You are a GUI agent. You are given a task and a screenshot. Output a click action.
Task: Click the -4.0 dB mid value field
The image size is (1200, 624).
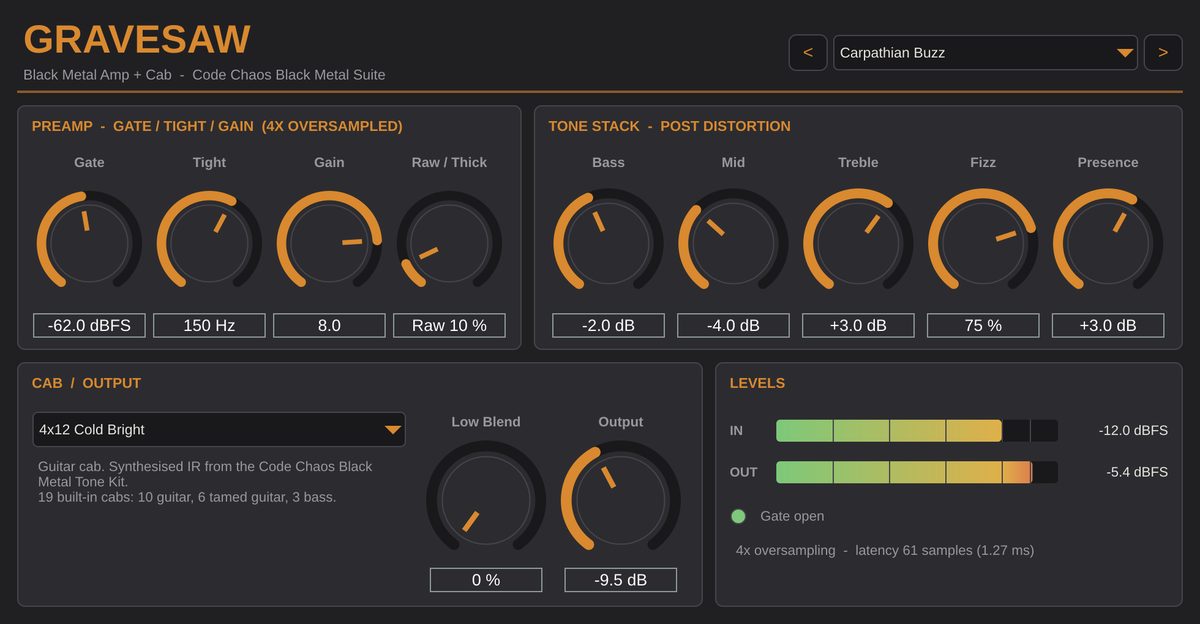733,325
